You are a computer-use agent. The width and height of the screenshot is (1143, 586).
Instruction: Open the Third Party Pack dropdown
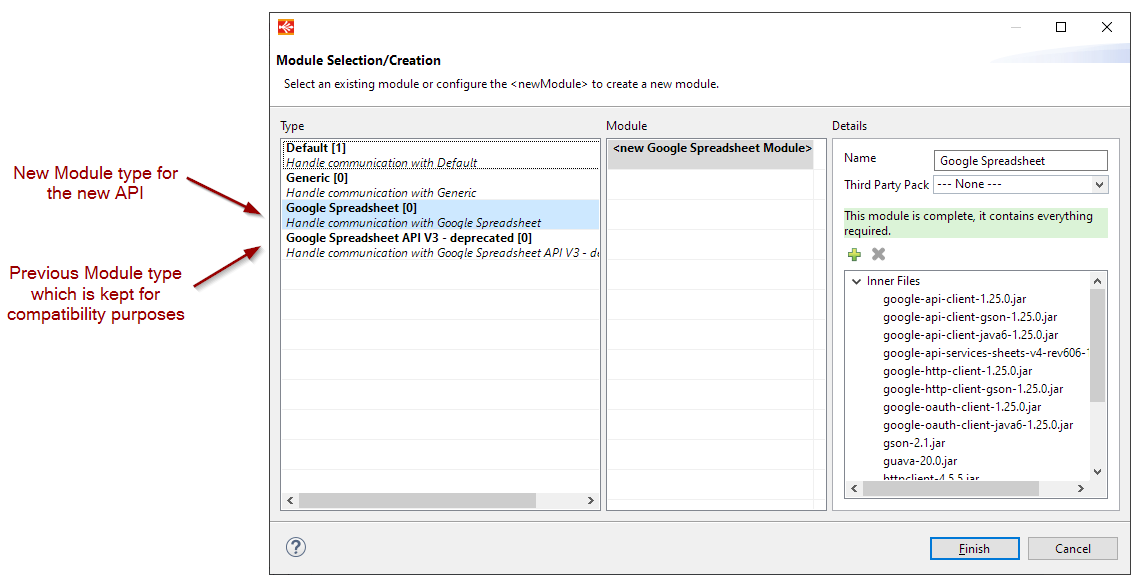[1021, 184]
